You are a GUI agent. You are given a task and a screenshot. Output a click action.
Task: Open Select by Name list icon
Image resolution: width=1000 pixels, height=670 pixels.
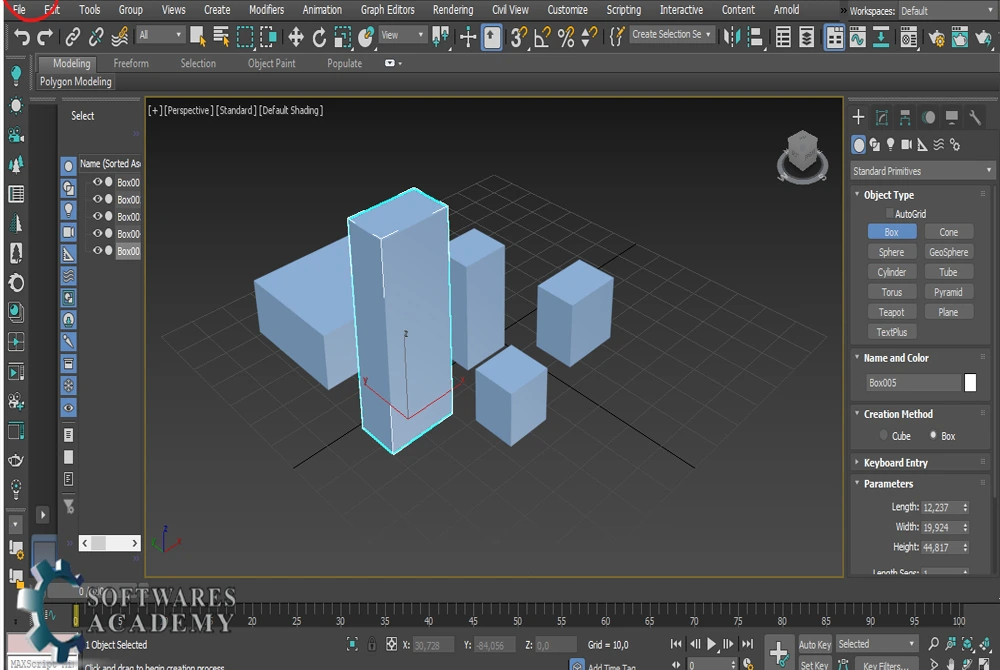coord(221,37)
